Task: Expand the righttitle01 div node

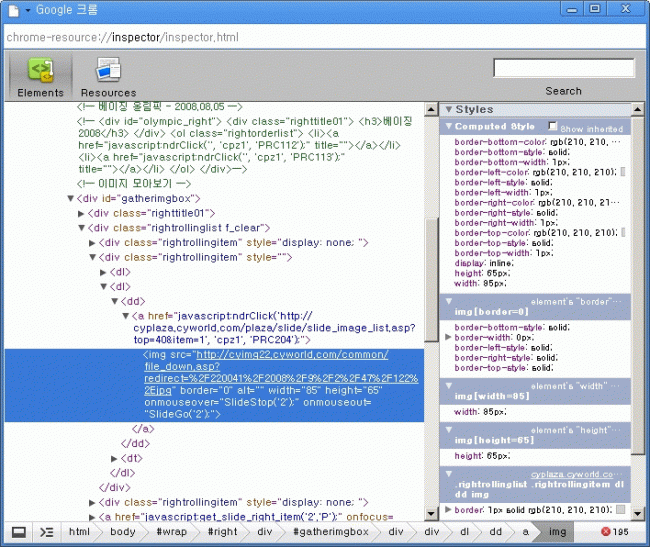Action: point(81,213)
